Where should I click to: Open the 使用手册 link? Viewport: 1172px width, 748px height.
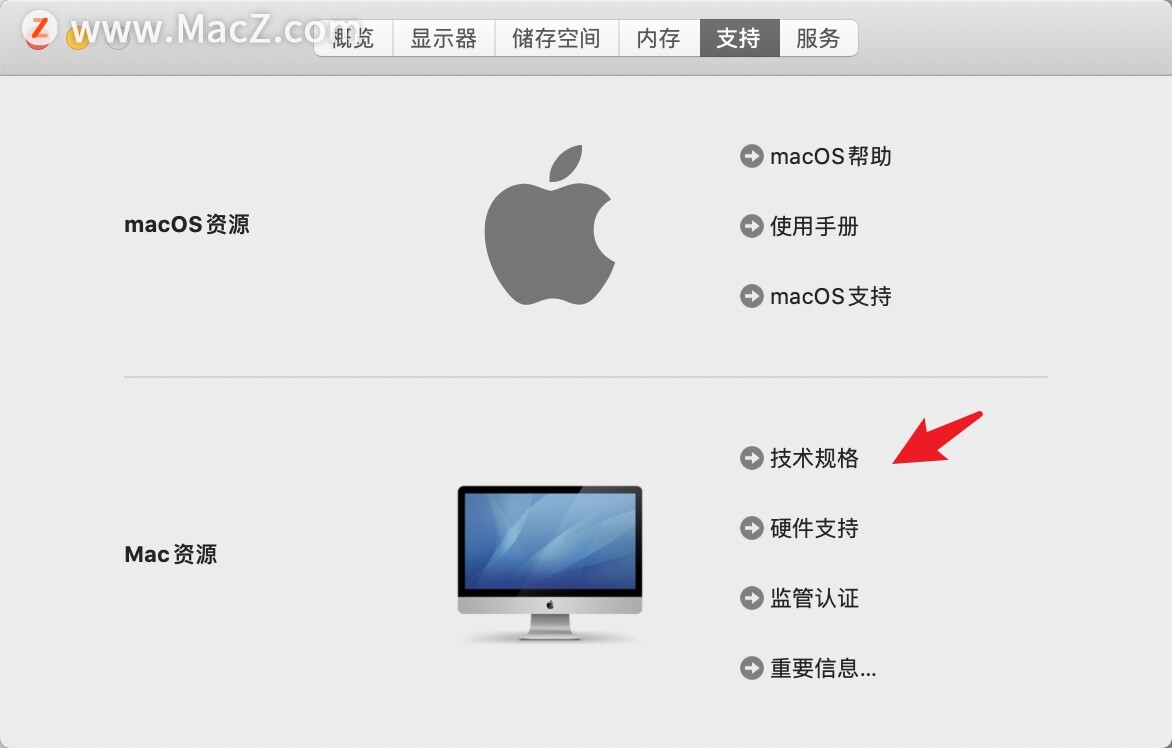pos(814,226)
